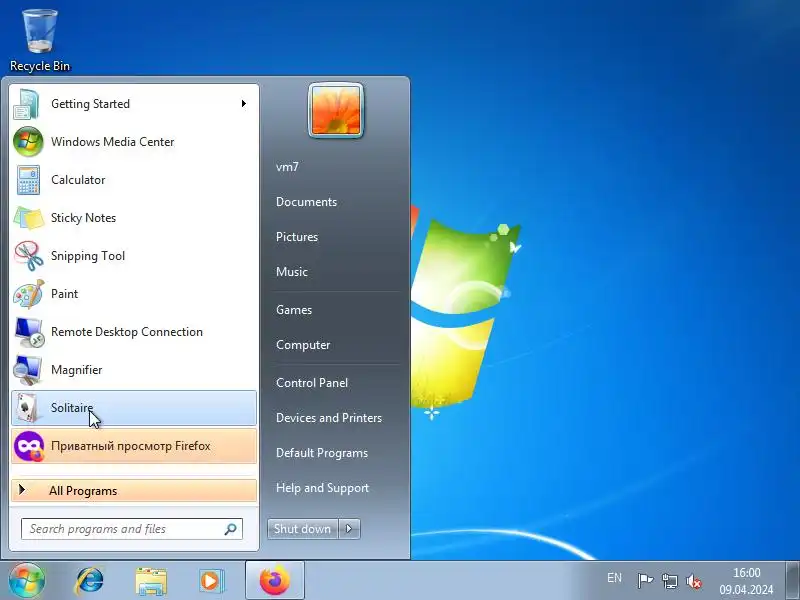Select the Remote Desktop Connection label
The width and height of the screenshot is (800, 600).
pyautogui.click(x=127, y=332)
